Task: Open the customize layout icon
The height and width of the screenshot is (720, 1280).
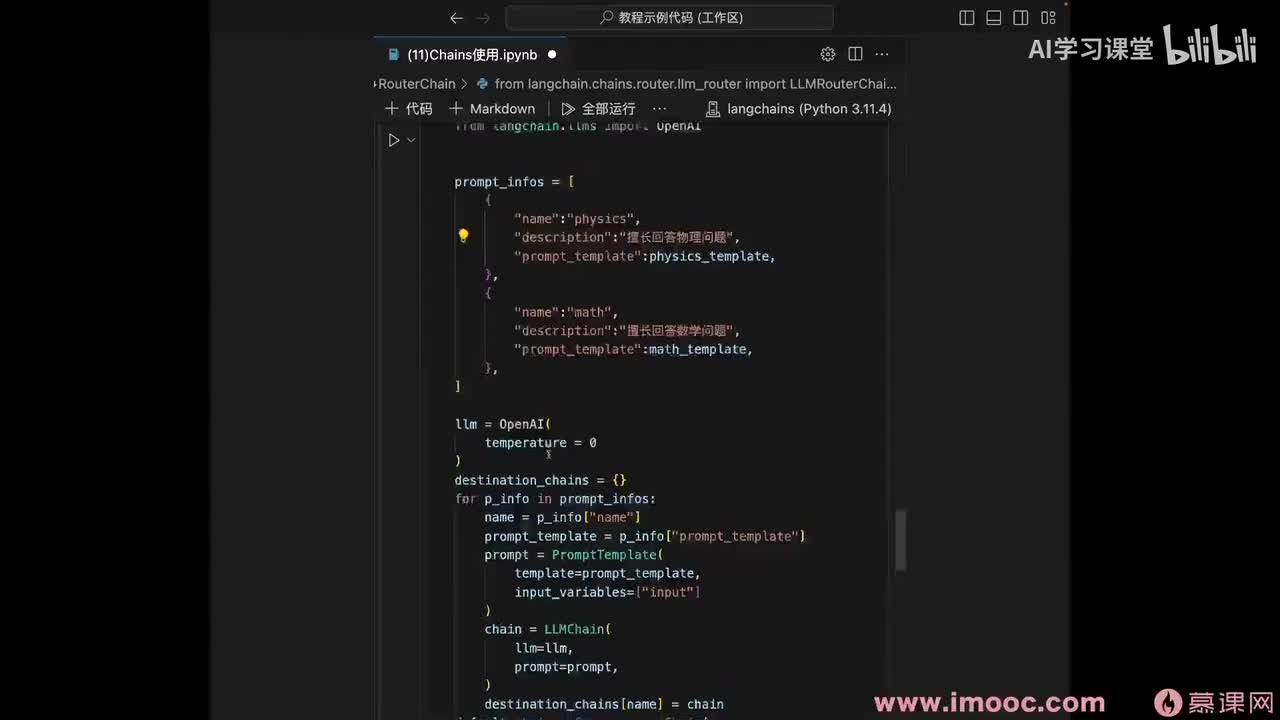Action: coord(1048,18)
